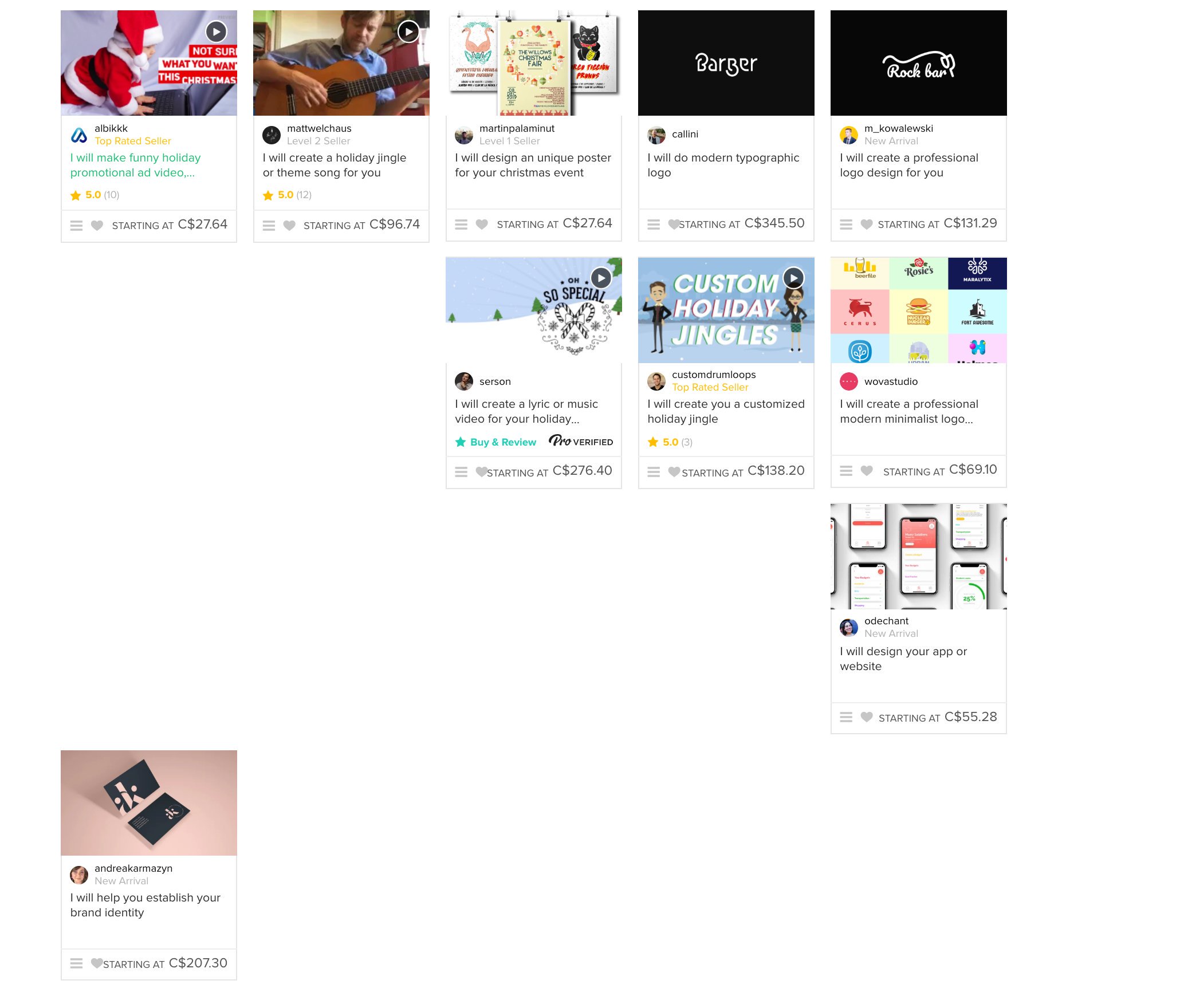
Task: Open list menu on martinpalaminut poster gig
Action: click(x=461, y=225)
